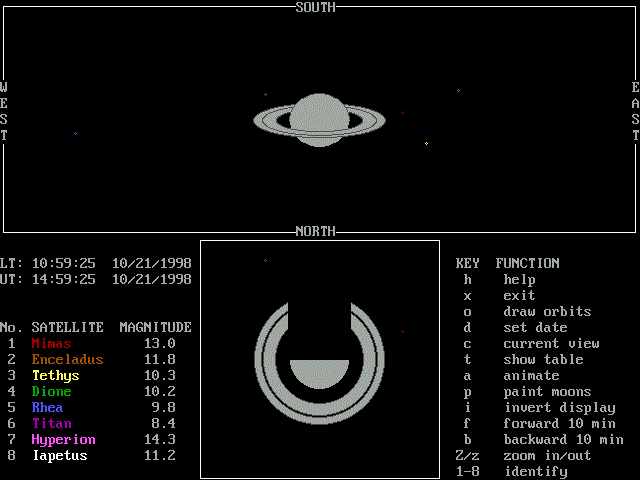The height and width of the screenshot is (480, 640).
Task: Click the 'zoom in/out' entry
Action: click(547, 455)
